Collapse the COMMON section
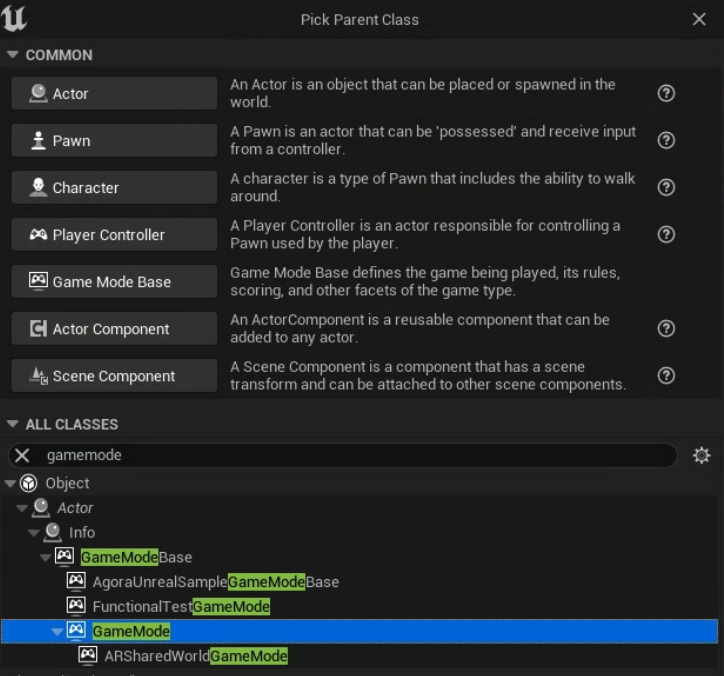724x676 pixels. tap(13, 54)
